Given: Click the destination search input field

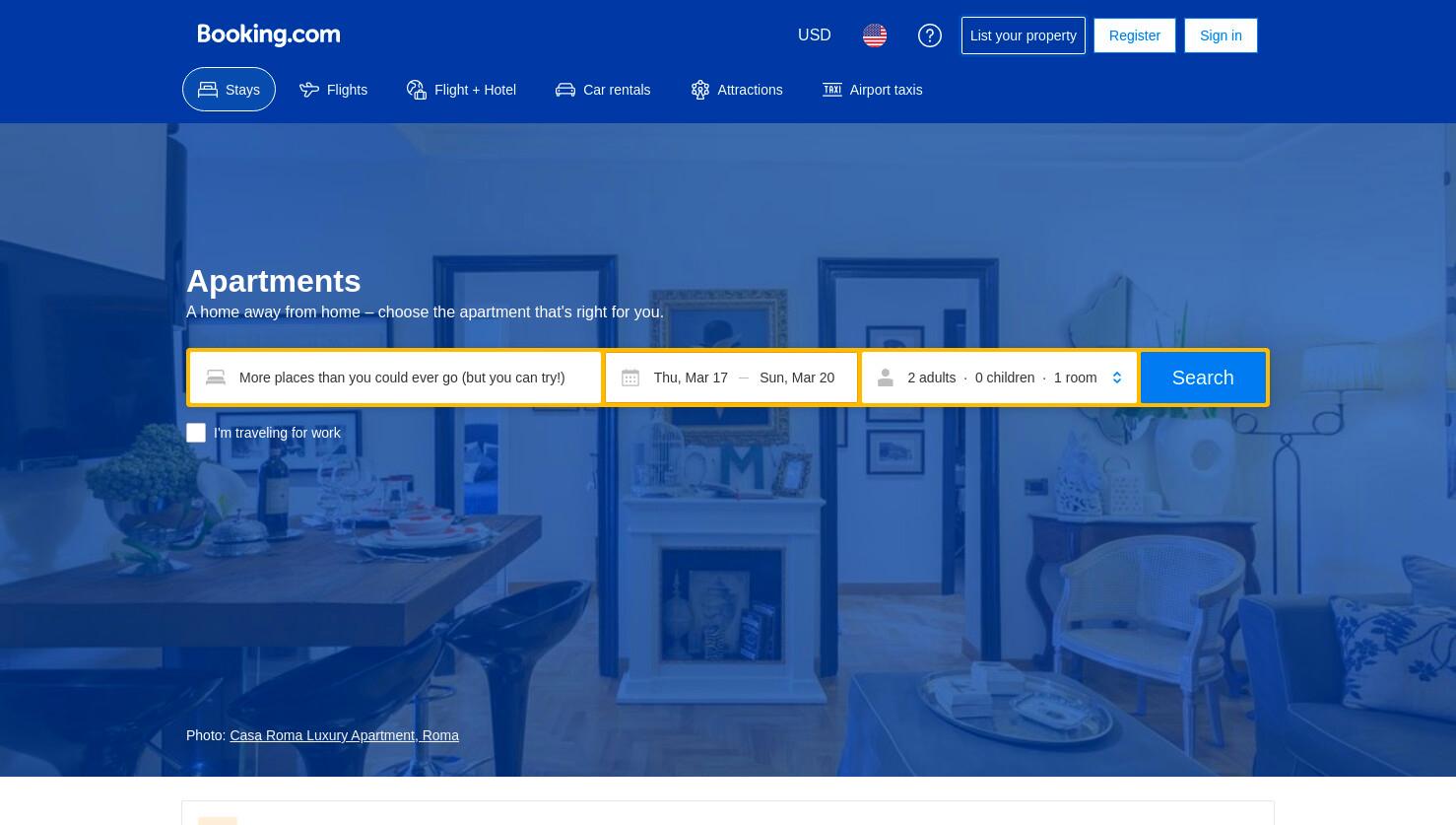Looking at the screenshot, I should click(395, 378).
